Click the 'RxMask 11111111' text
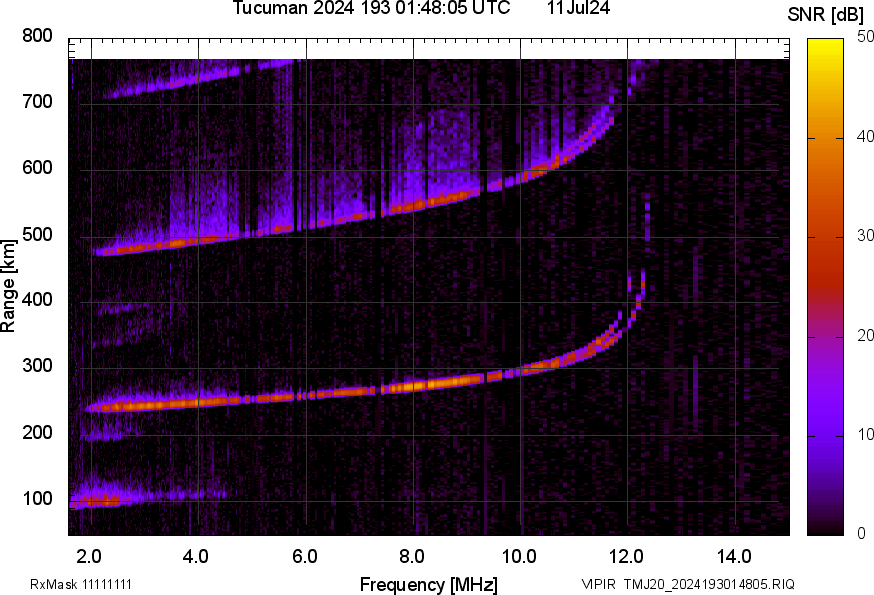The image size is (874, 595). click(81, 584)
